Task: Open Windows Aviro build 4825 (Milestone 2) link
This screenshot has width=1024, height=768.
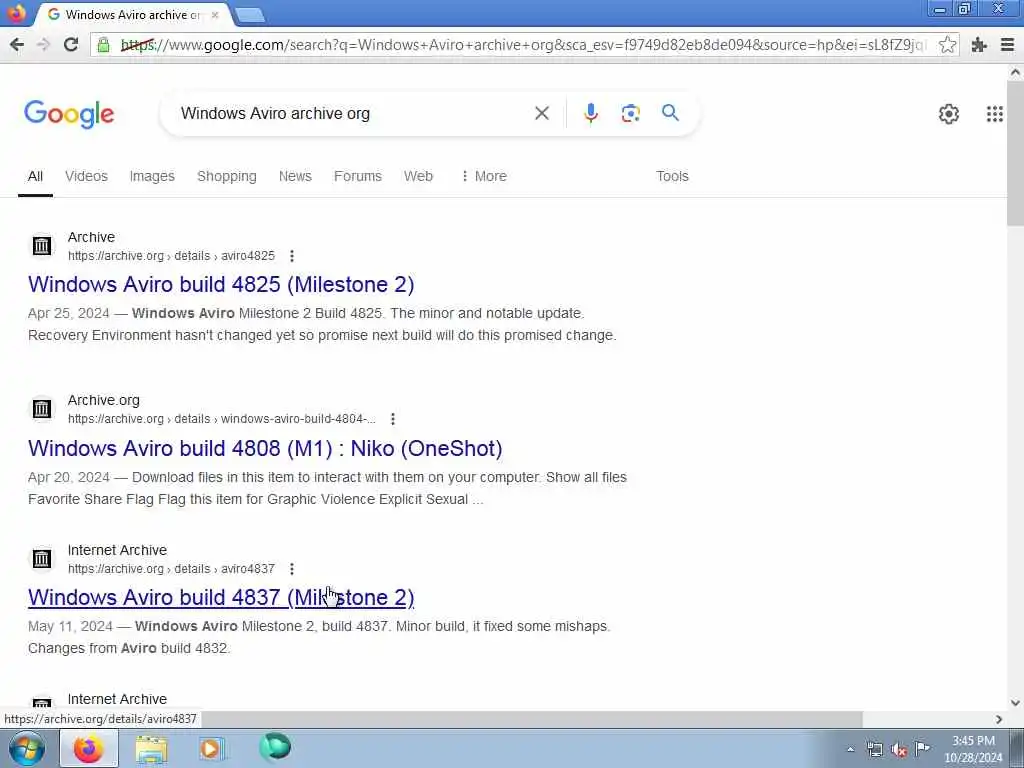Action: pyautogui.click(x=221, y=285)
